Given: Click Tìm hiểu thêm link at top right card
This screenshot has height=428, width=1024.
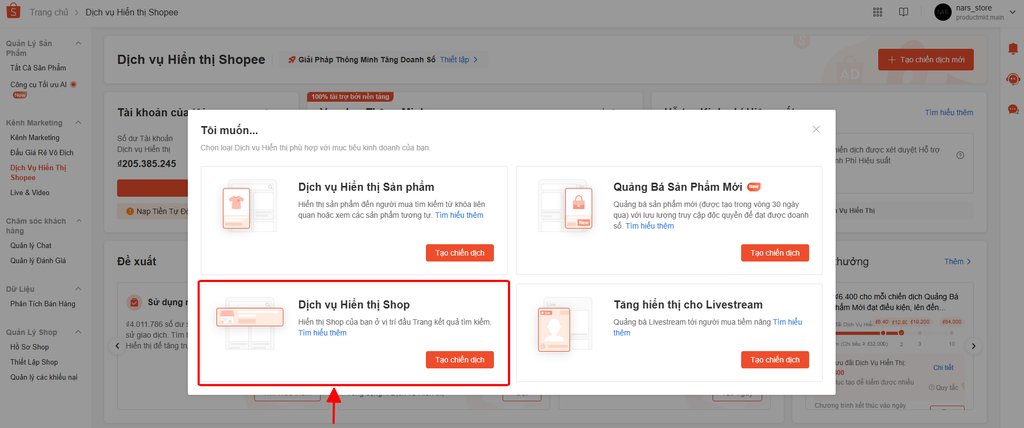Looking at the screenshot, I should [x=949, y=112].
